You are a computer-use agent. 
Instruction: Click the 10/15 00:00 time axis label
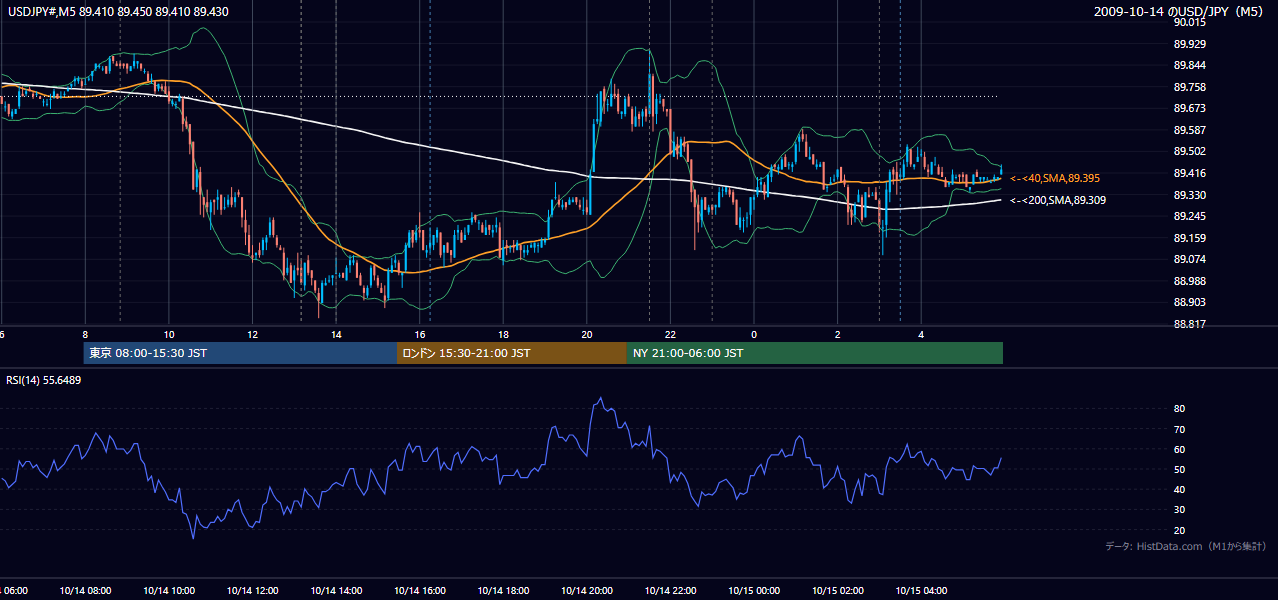coord(754,590)
